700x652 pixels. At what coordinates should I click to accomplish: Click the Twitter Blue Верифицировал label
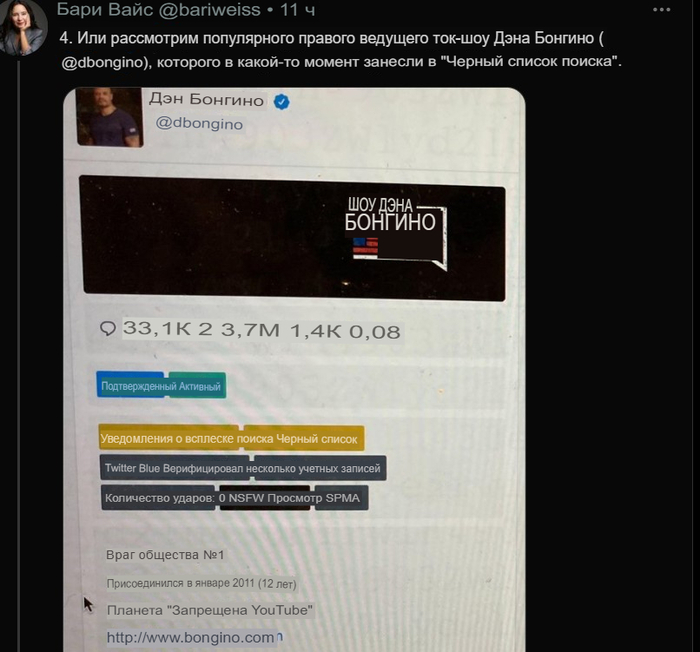pos(175,468)
